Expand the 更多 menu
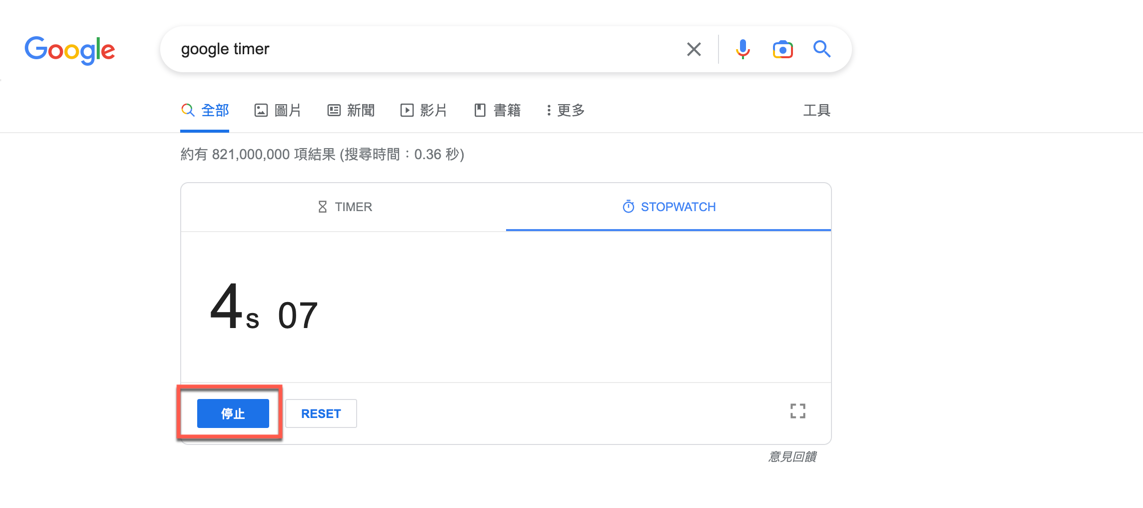This screenshot has width=1143, height=508. click(x=566, y=111)
